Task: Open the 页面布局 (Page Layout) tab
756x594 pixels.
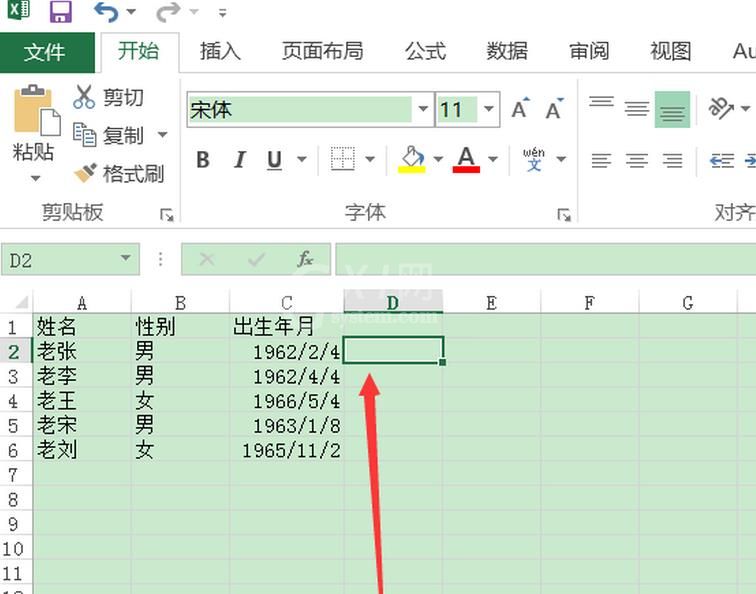Action: [323, 52]
